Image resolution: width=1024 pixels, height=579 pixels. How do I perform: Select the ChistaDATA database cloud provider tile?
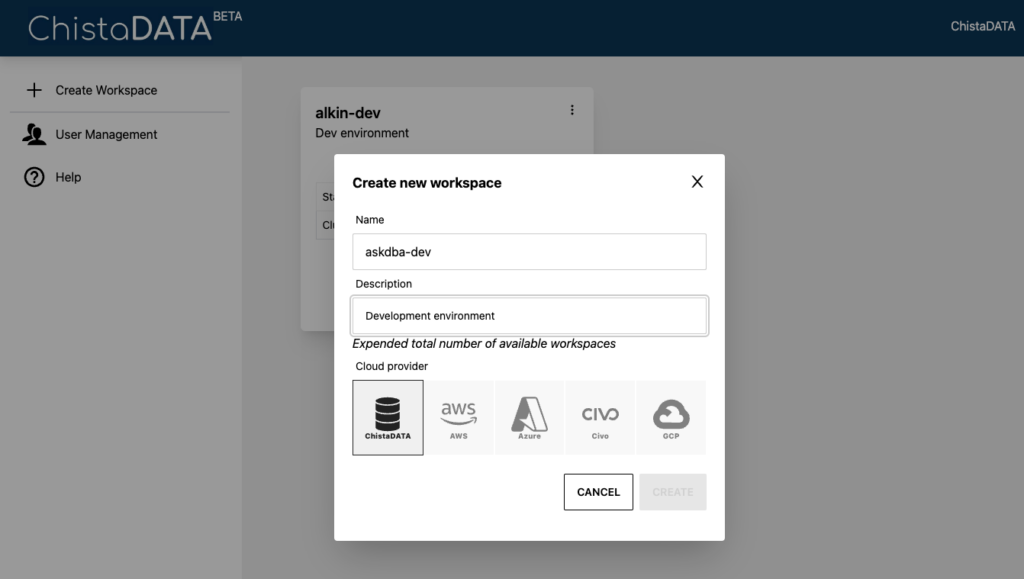pos(388,417)
